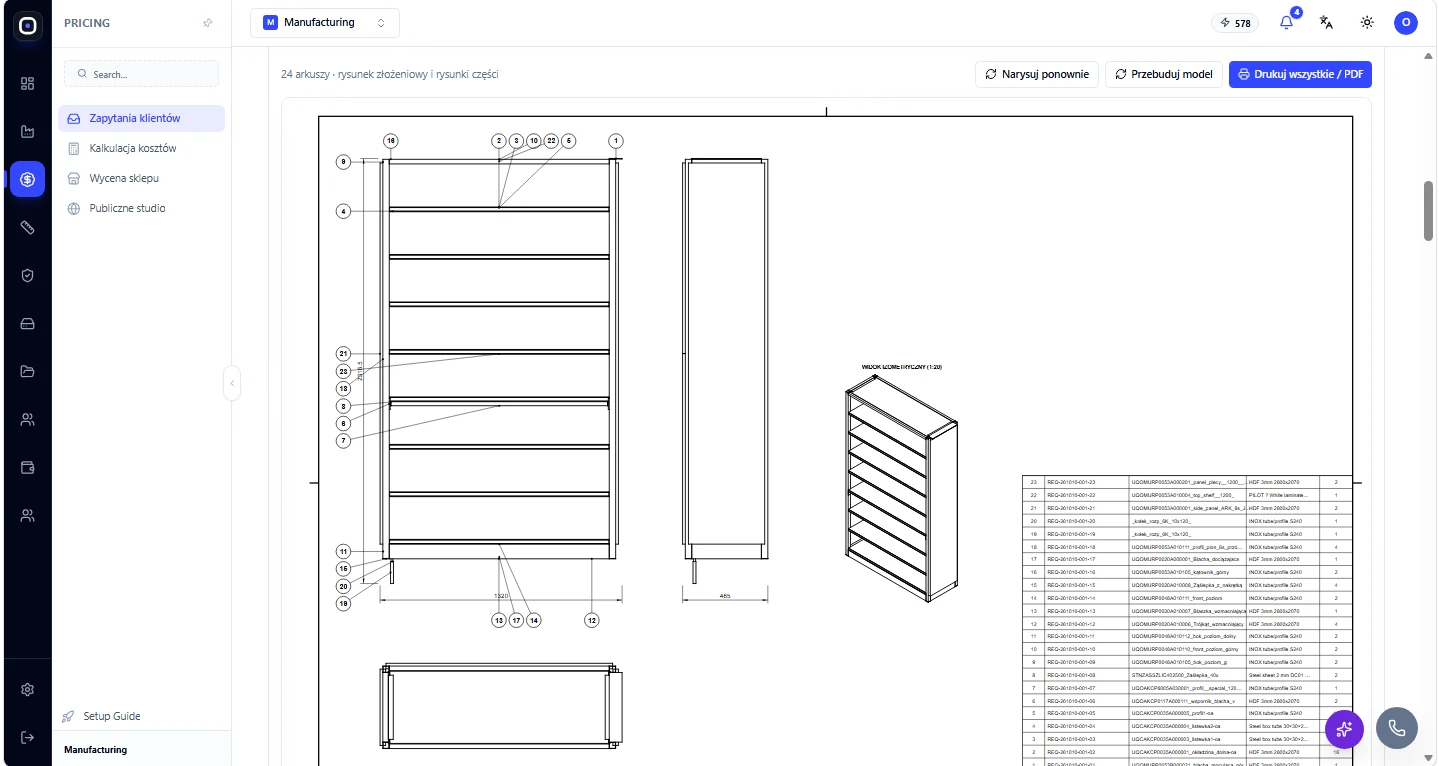
Task: Click balloon number 12 on the drawing
Action: point(592,620)
